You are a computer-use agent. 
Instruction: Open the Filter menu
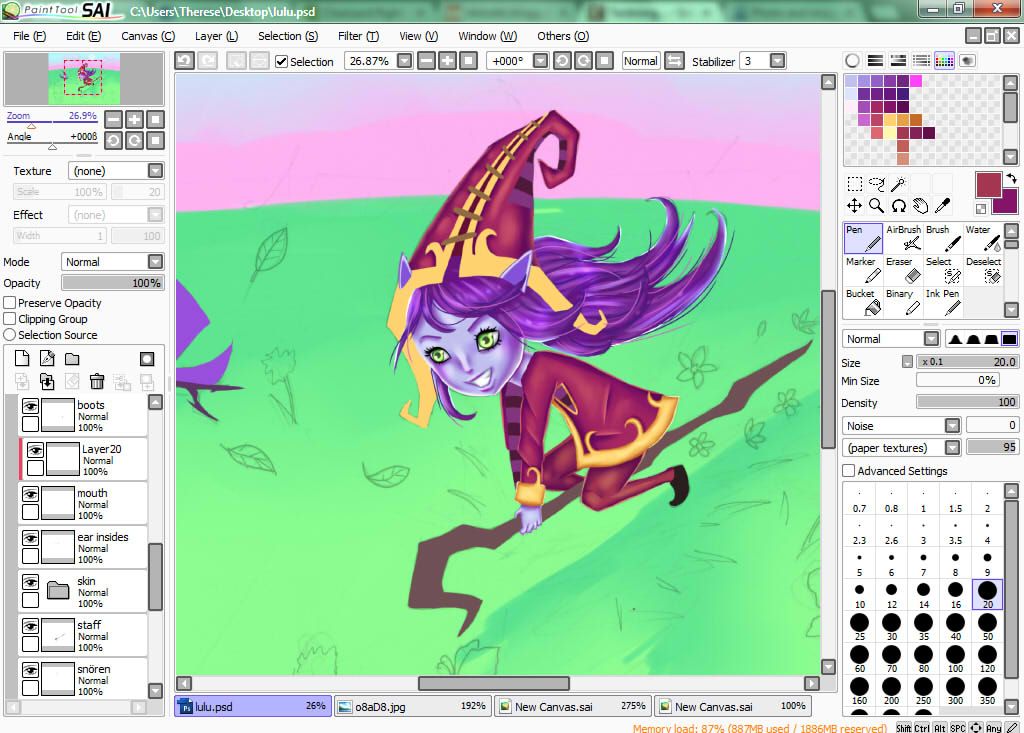(x=357, y=36)
